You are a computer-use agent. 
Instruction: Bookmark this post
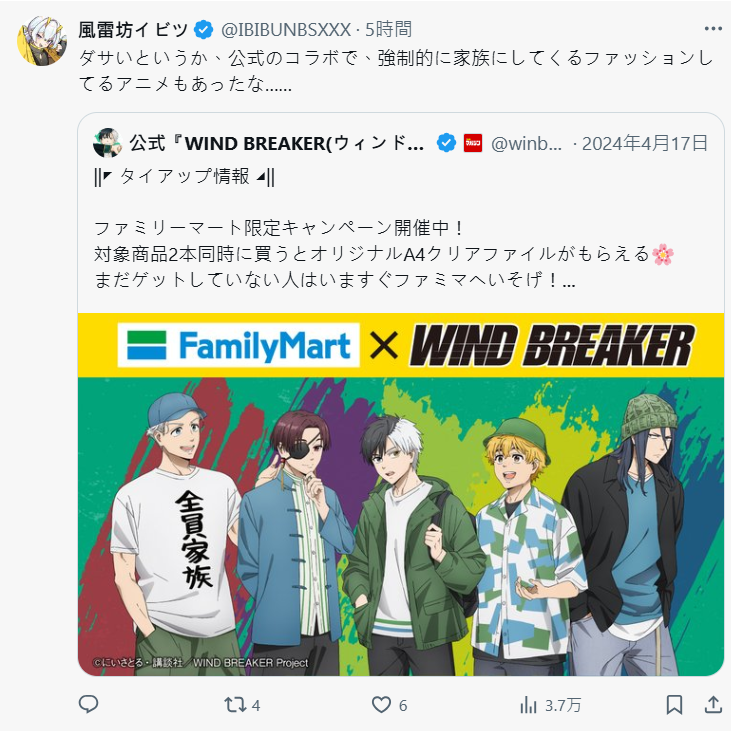point(674,704)
